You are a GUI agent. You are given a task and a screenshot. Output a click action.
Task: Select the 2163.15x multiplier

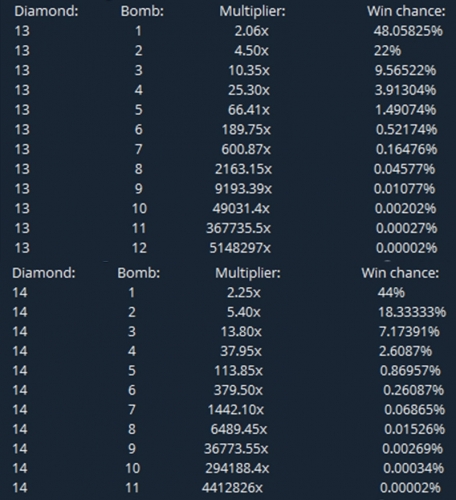tap(243, 169)
